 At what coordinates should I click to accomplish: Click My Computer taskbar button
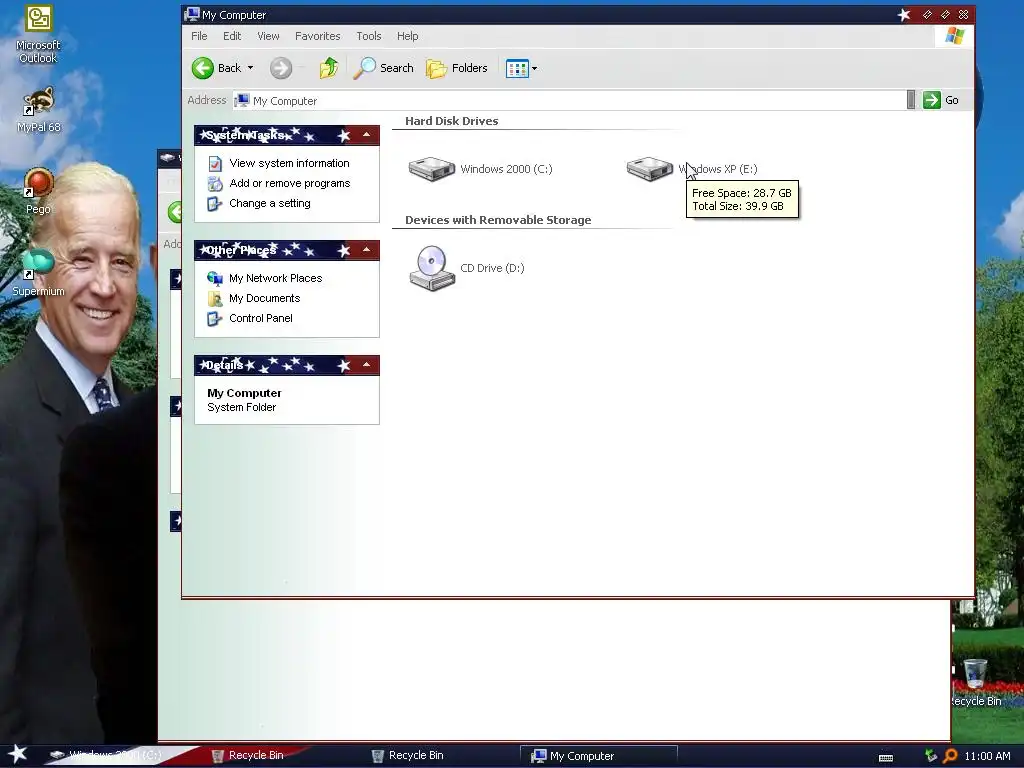(x=598, y=756)
